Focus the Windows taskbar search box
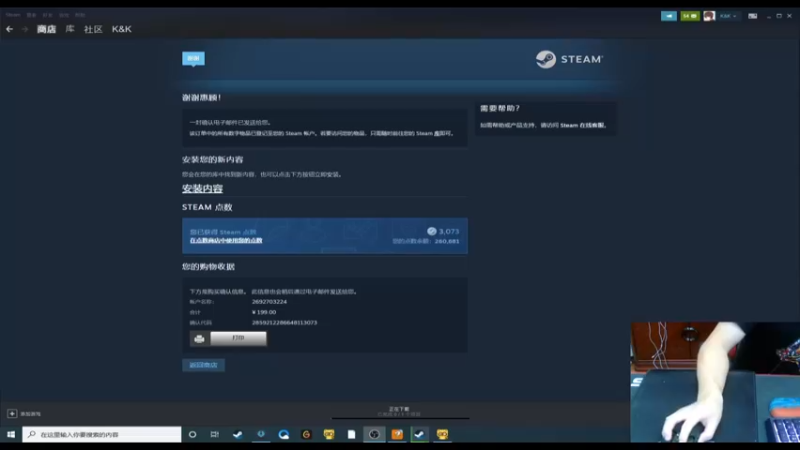Image resolution: width=800 pixels, height=450 pixels. pos(102,434)
